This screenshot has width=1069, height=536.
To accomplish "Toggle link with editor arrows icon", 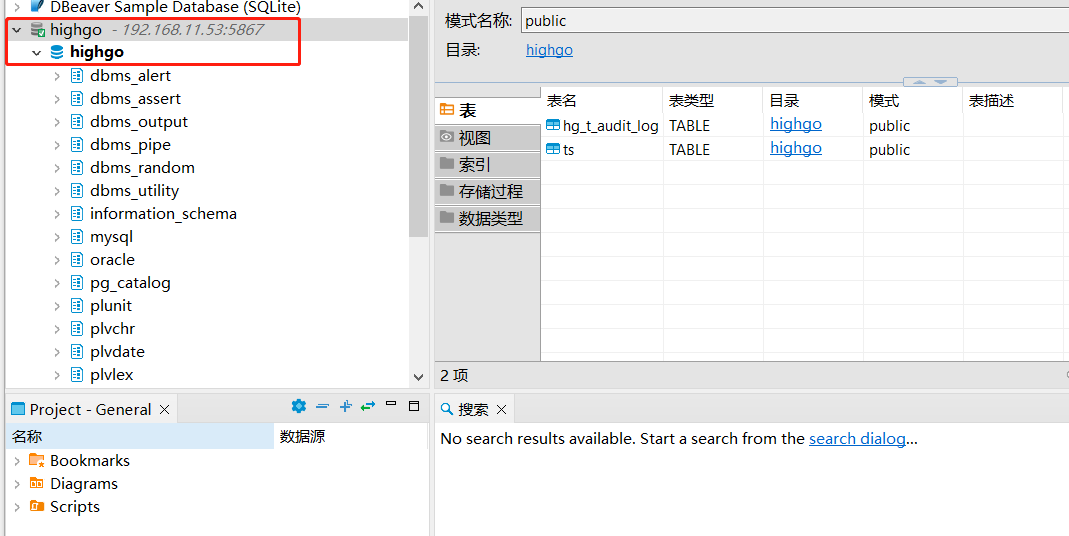I will click(x=368, y=406).
